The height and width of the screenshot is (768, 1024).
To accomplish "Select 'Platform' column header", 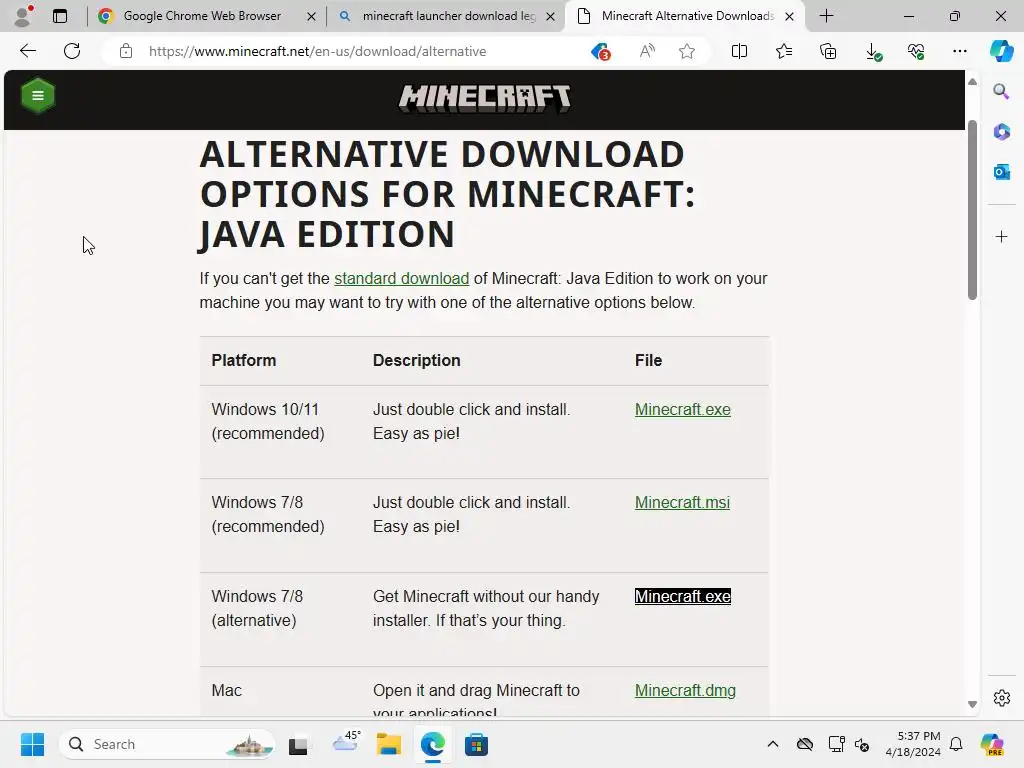I will 244,360.
